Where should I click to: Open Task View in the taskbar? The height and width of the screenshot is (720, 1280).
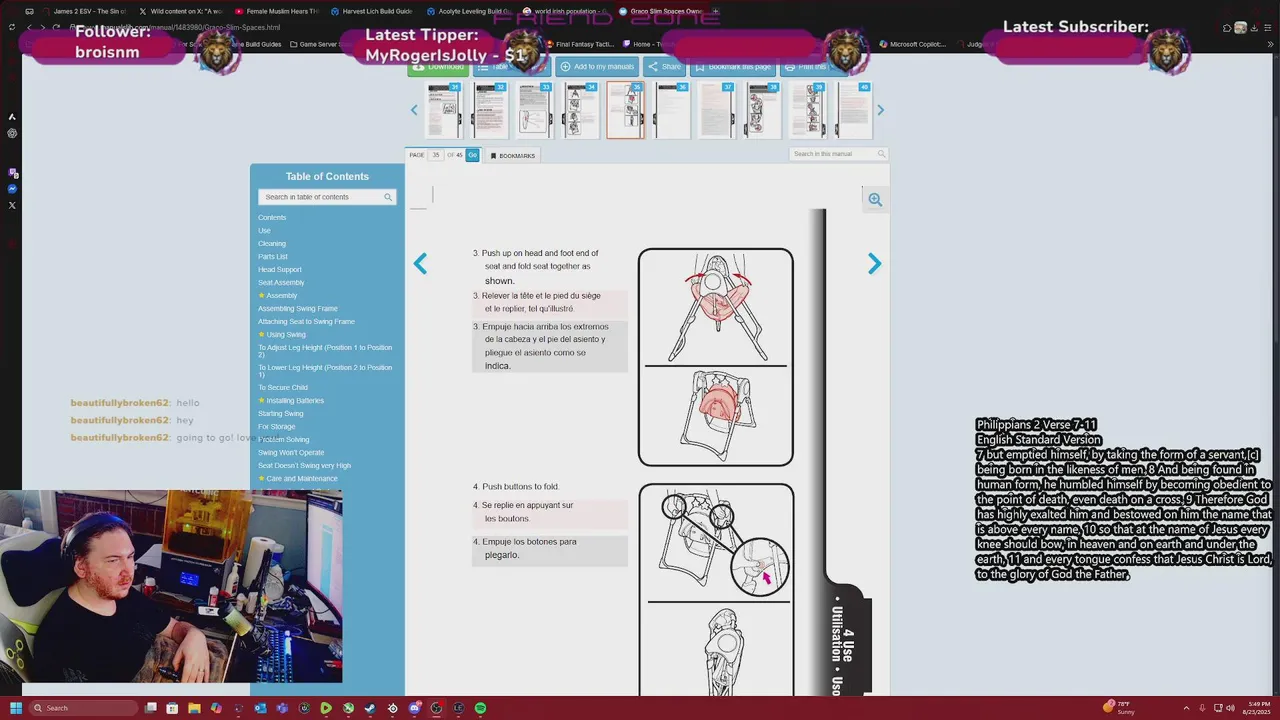[x=150, y=708]
